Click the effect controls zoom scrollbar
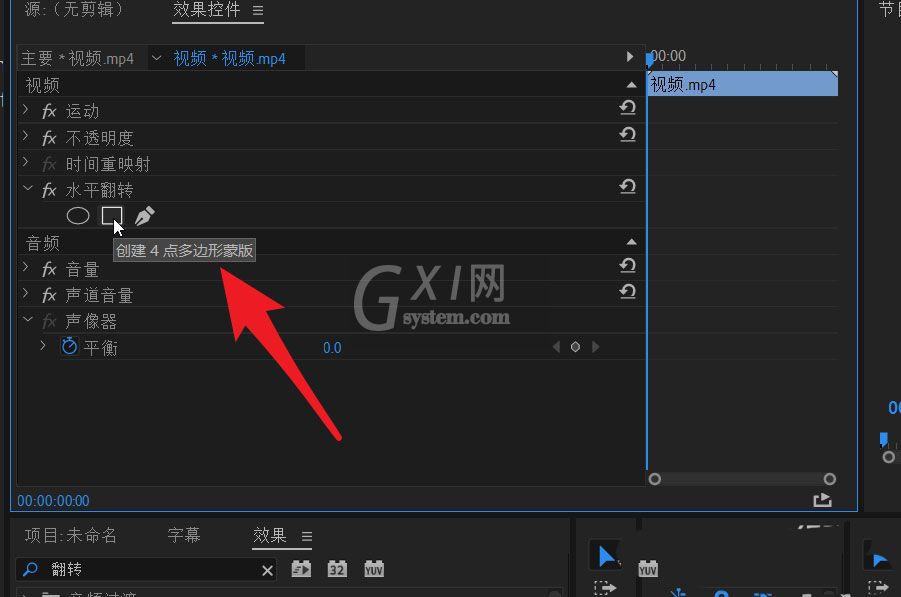Viewport: 901px width, 597px height. click(x=742, y=479)
